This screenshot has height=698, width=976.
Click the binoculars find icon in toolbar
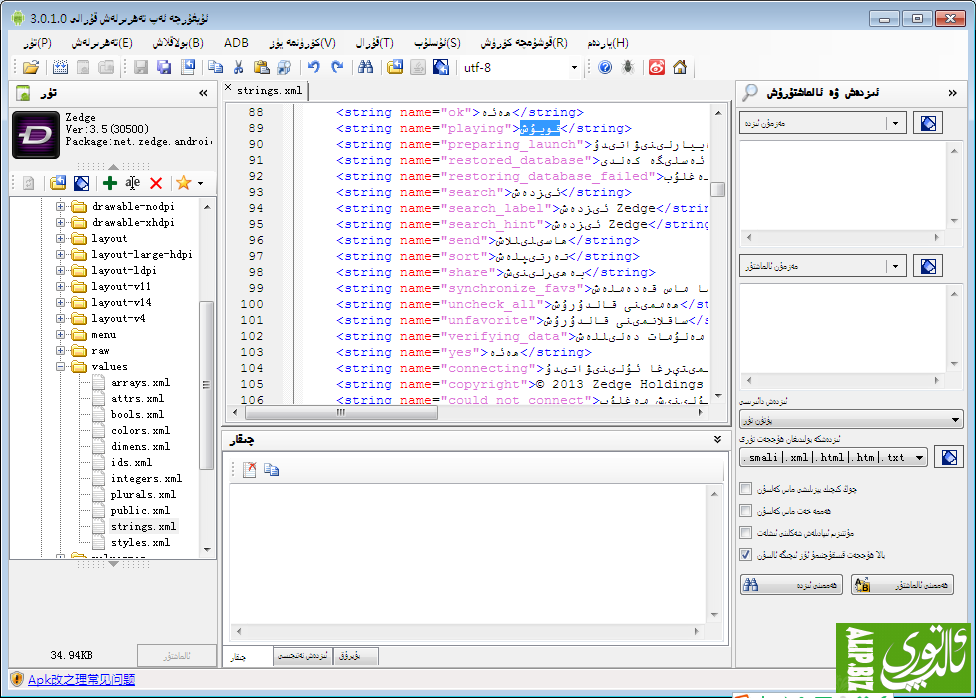(366, 68)
